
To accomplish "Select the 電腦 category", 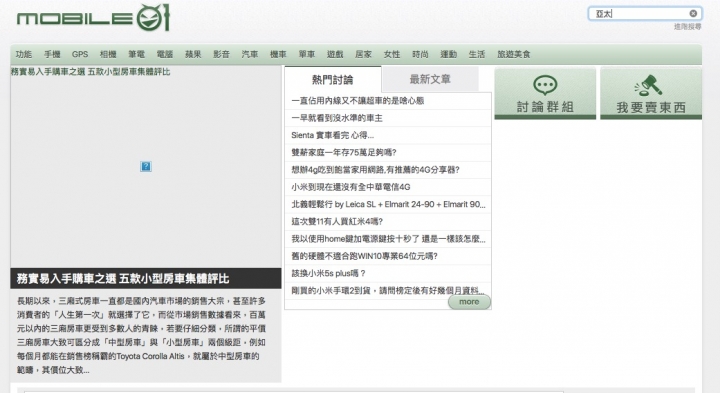I will point(165,54).
